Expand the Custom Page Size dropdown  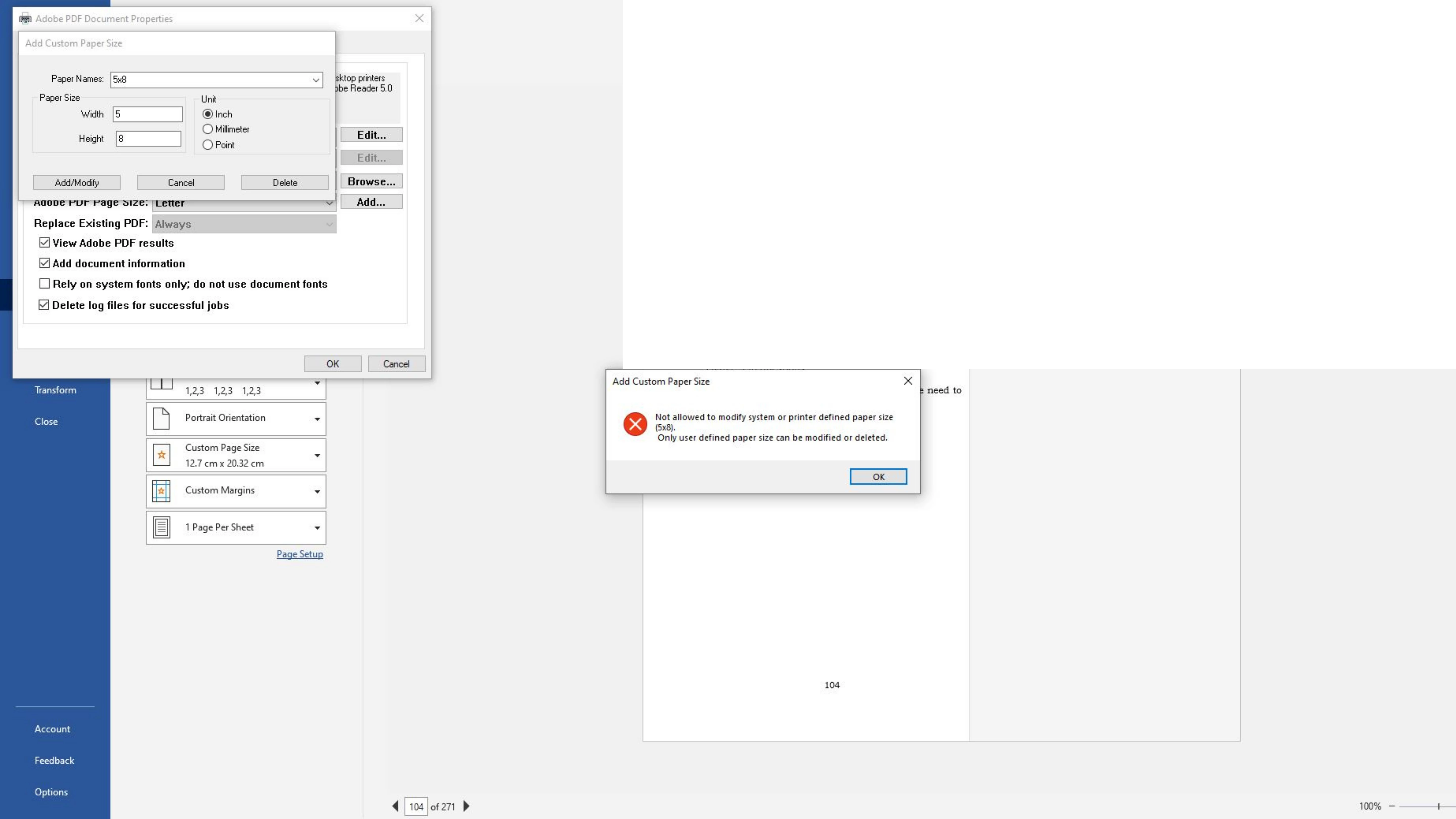tap(317, 456)
